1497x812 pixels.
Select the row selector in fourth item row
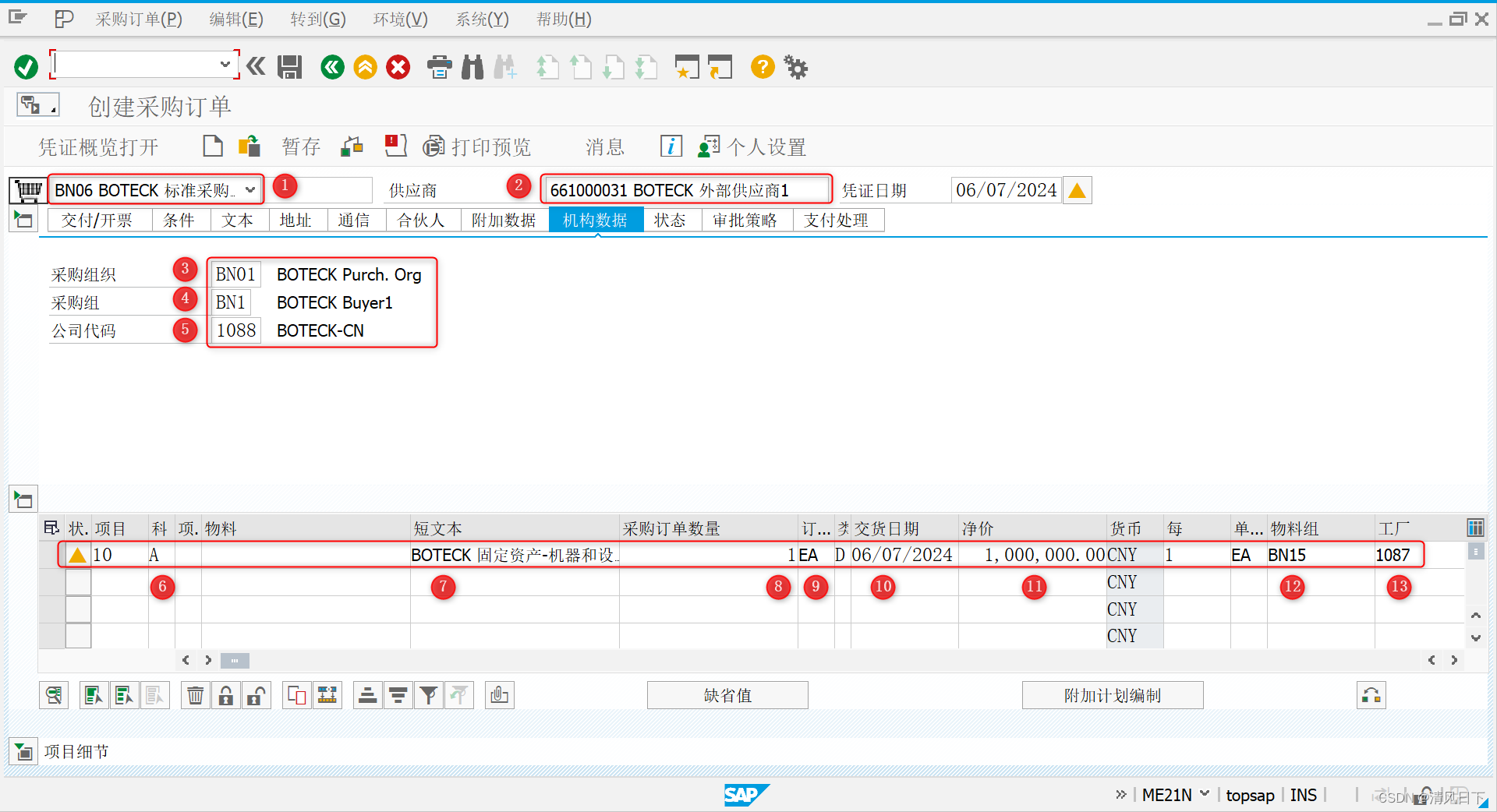(78, 636)
